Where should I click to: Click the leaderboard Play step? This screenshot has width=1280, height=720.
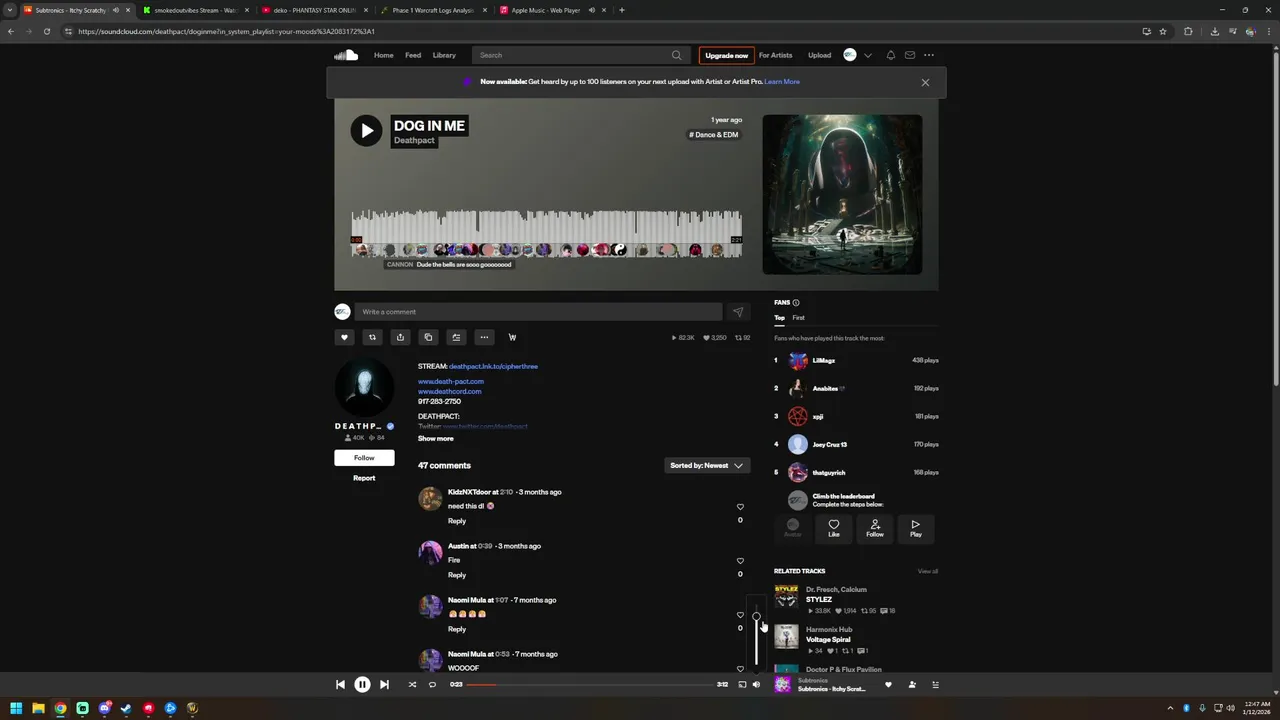915,528
